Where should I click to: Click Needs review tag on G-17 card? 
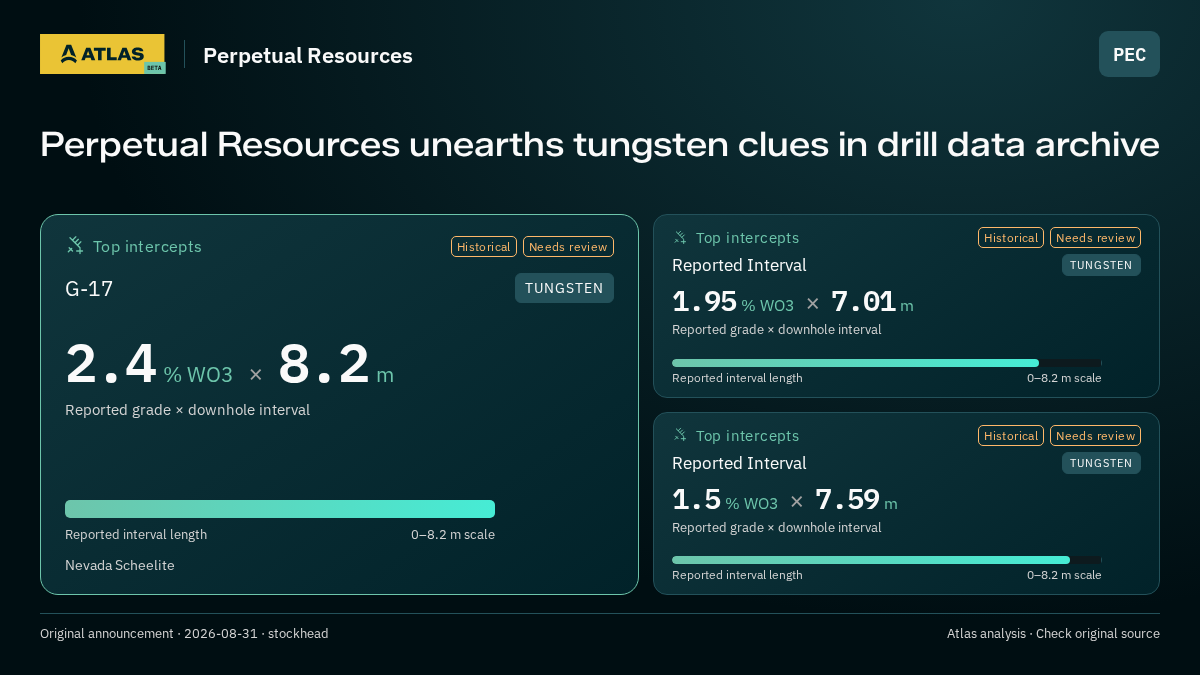click(x=568, y=246)
